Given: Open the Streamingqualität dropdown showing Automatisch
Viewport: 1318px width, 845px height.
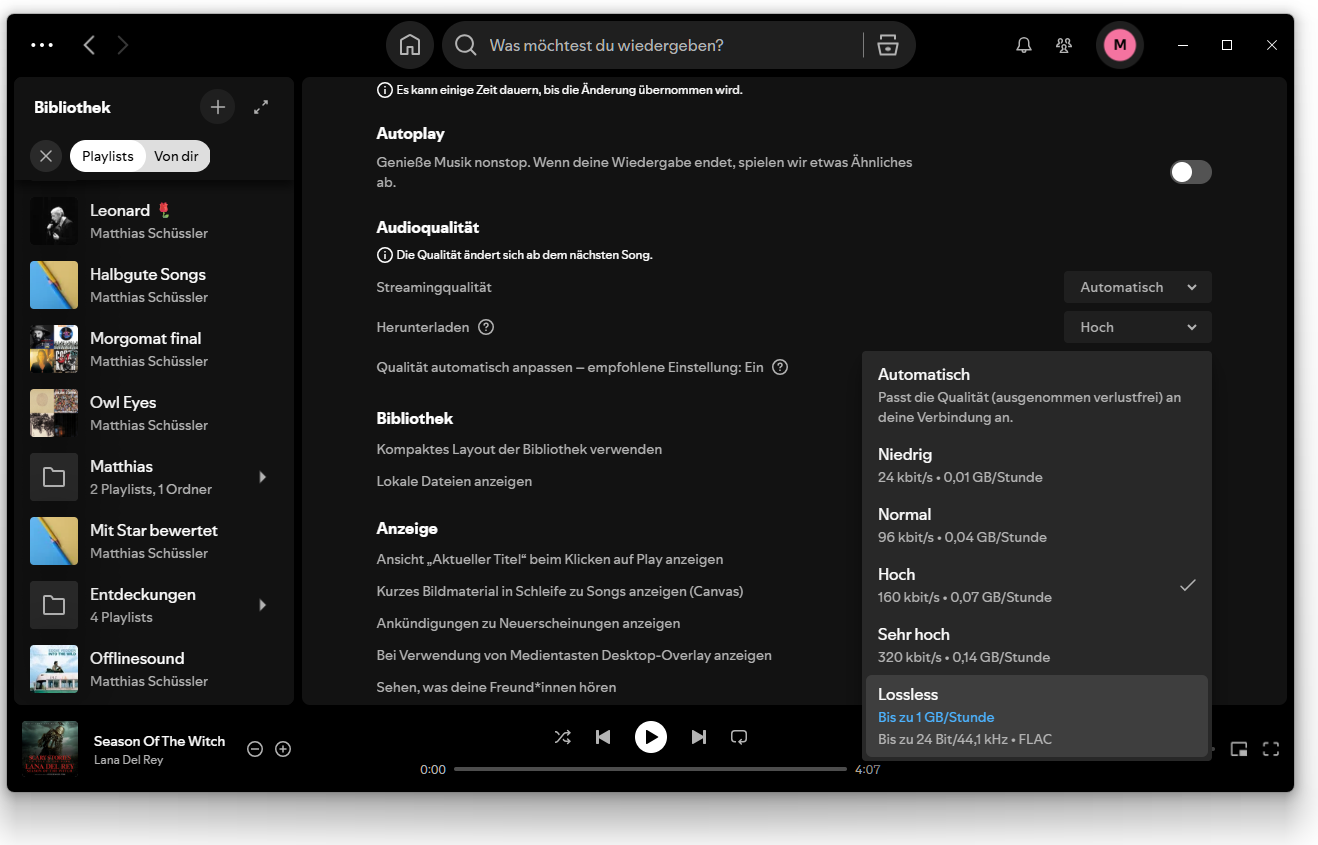Looking at the screenshot, I should point(1137,287).
